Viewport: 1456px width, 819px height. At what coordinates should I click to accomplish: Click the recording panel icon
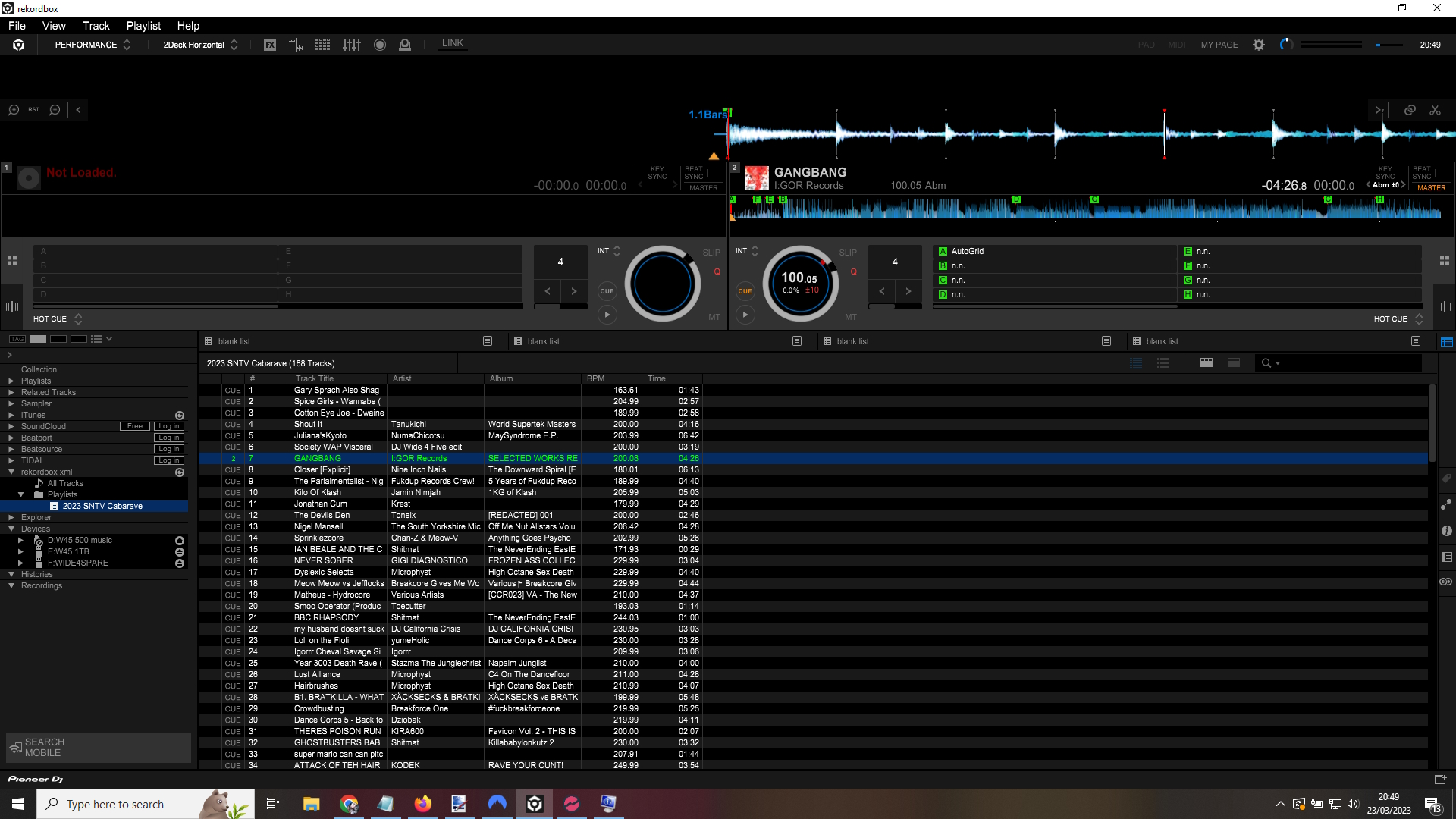[380, 45]
